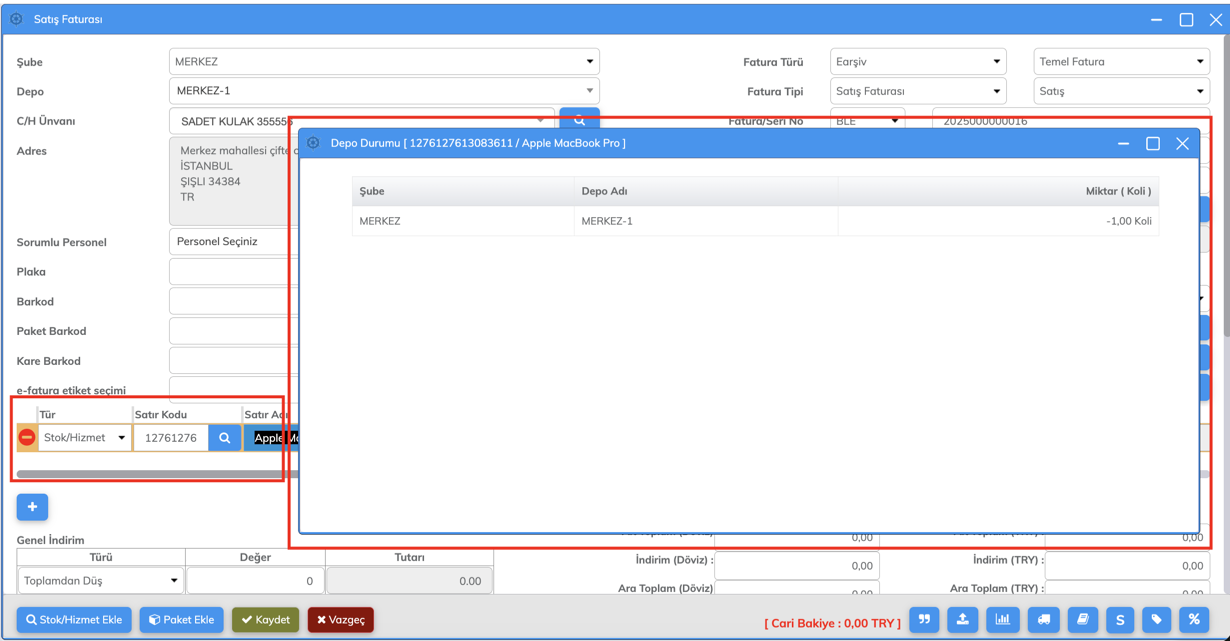
Task: Open the Şube dropdown showing MERKEZ
Action: tap(384, 62)
